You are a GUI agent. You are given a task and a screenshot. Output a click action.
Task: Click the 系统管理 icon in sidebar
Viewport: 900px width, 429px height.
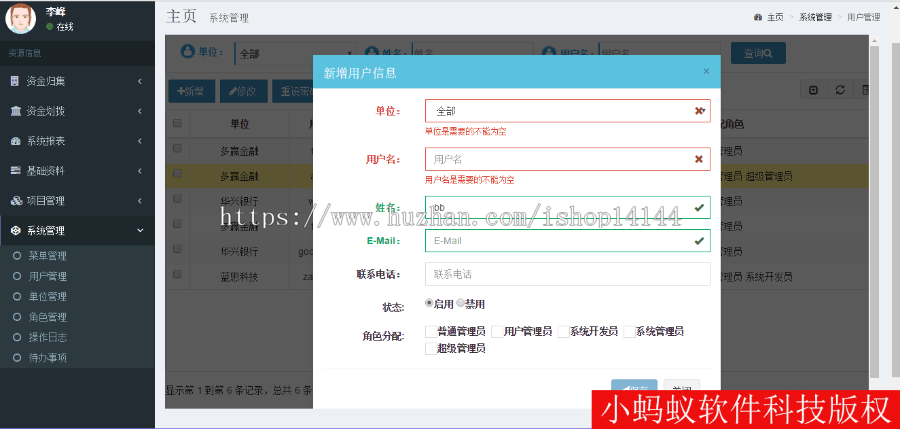16,231
